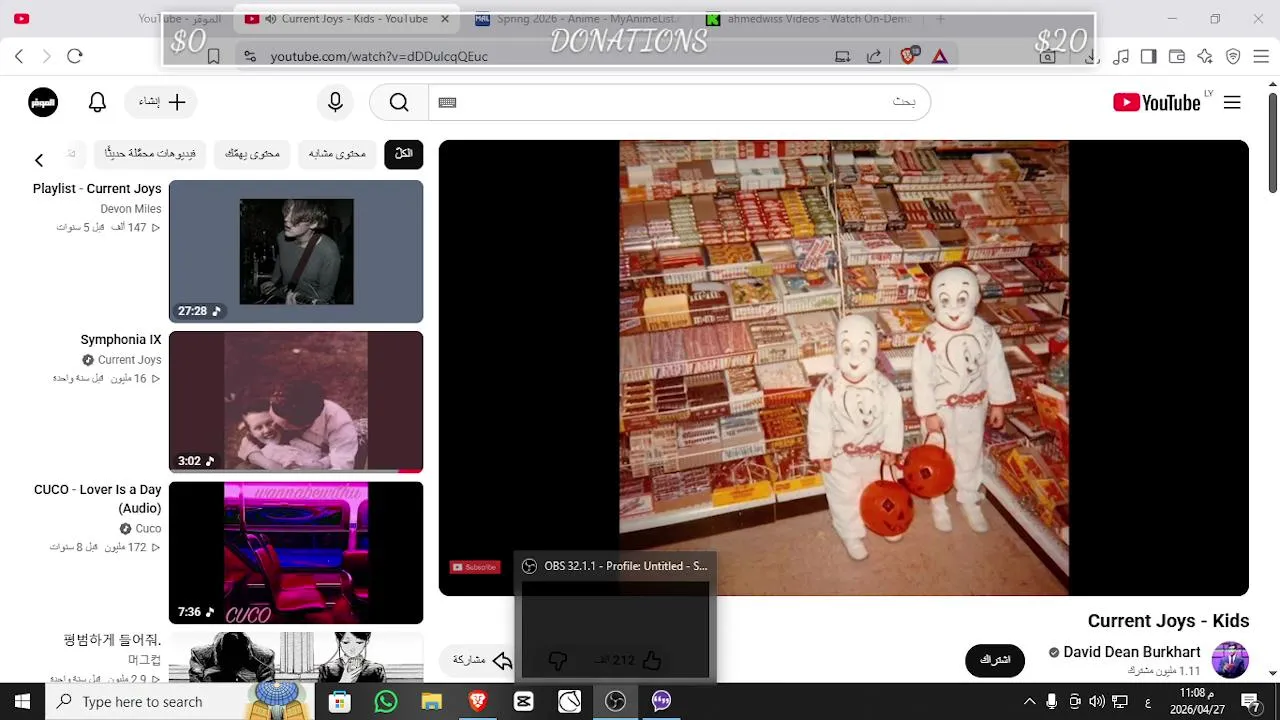
Task: Open the Brave playlist music-note icon
Action: point(1122,57)
